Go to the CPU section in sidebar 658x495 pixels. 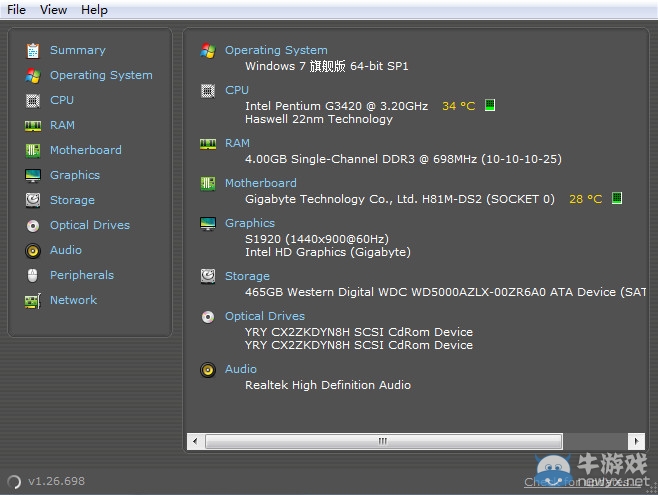coord(62,100)
